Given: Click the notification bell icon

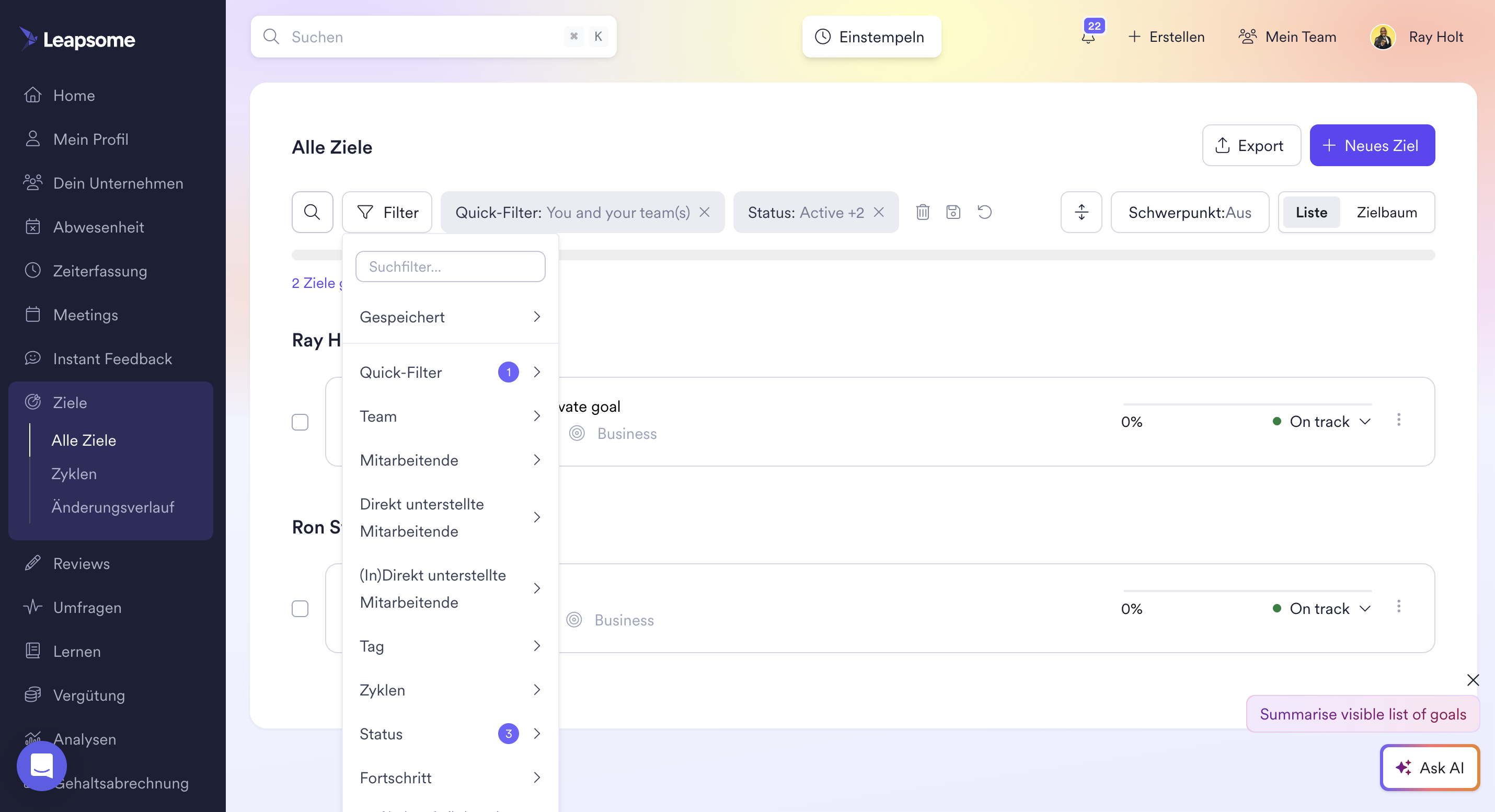Looking at the screenshot, I should pyautogui.click(x=1088, y=37).
